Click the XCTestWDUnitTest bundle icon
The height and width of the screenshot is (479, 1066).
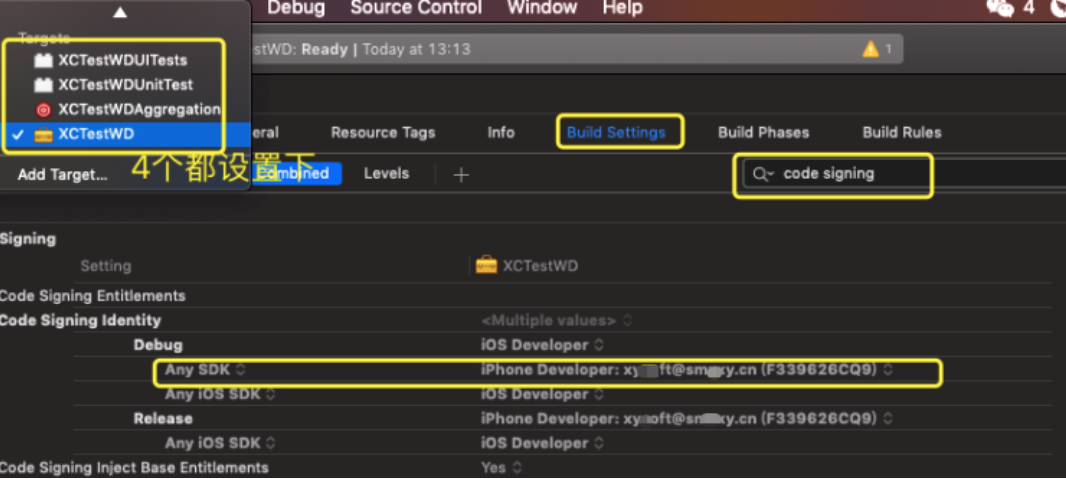pyautogui.click(x=44, y=85)
